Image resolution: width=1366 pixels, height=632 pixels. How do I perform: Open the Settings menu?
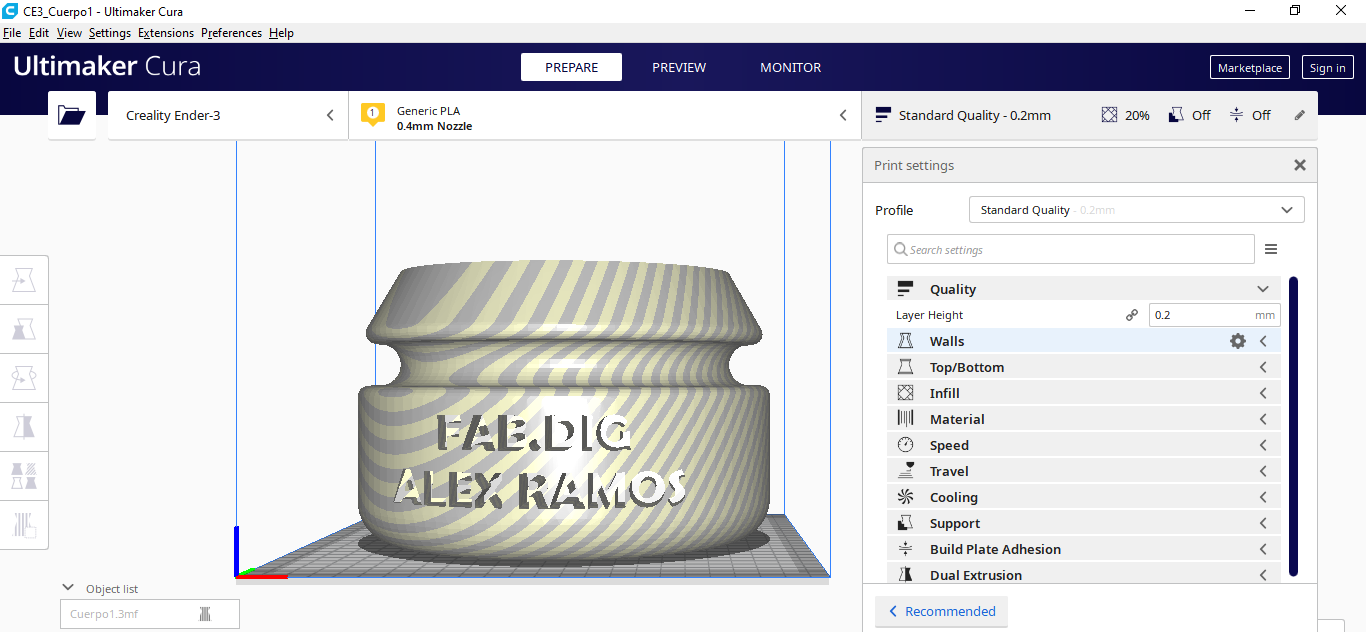pyautogui.click(x=110, y=33)
